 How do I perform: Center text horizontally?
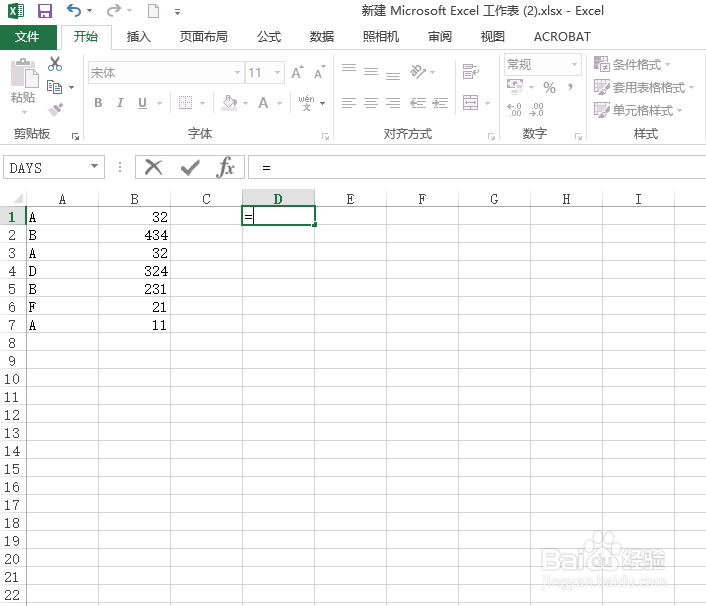(x=371, y=103)
